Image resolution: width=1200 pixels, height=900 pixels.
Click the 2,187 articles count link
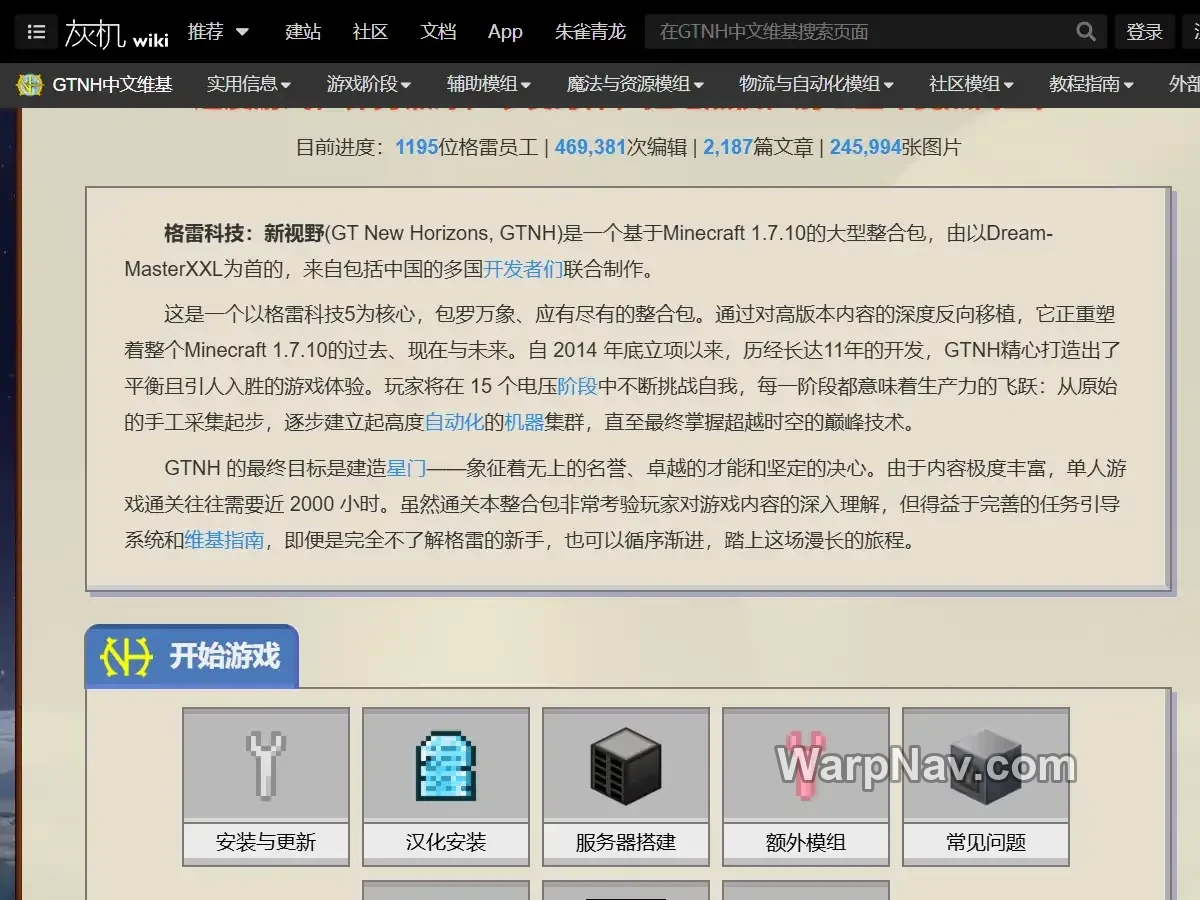click(x=727, y=147)
